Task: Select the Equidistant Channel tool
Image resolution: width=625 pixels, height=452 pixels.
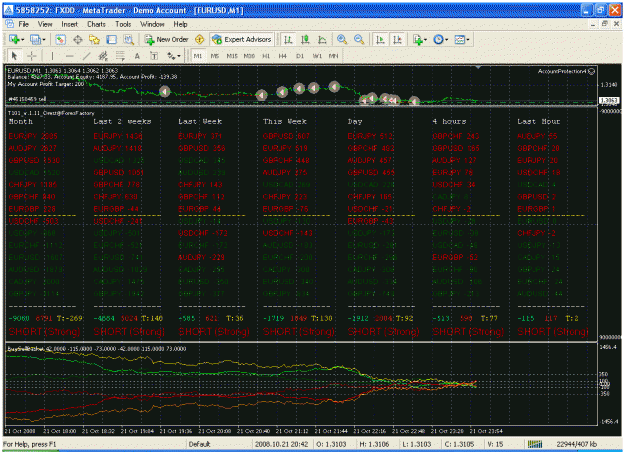Action: click(103, 56)
